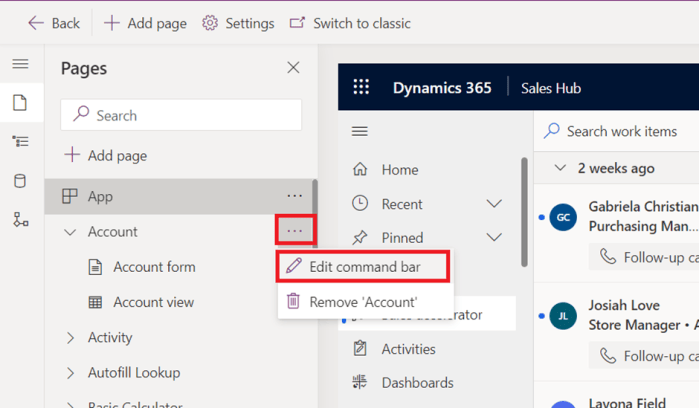699x408 pixels.
Task: Expand the Recent chevron
Action: pos(494,204)
